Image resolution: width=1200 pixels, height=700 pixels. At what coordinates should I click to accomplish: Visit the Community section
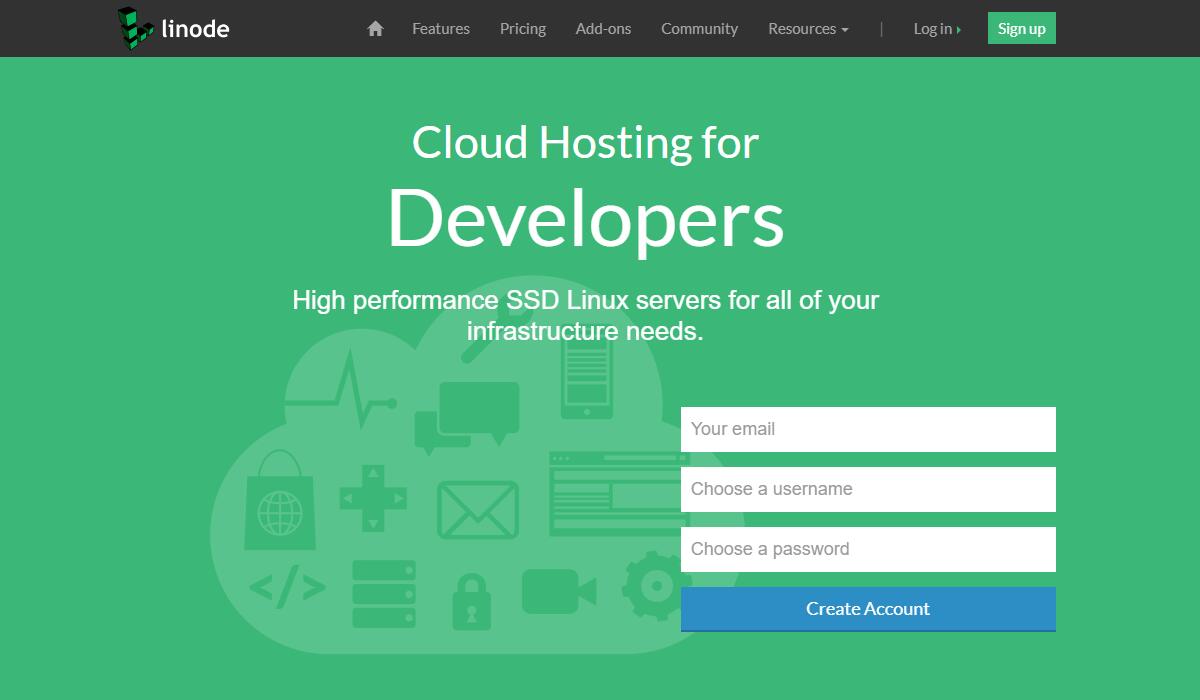[699, 29]
